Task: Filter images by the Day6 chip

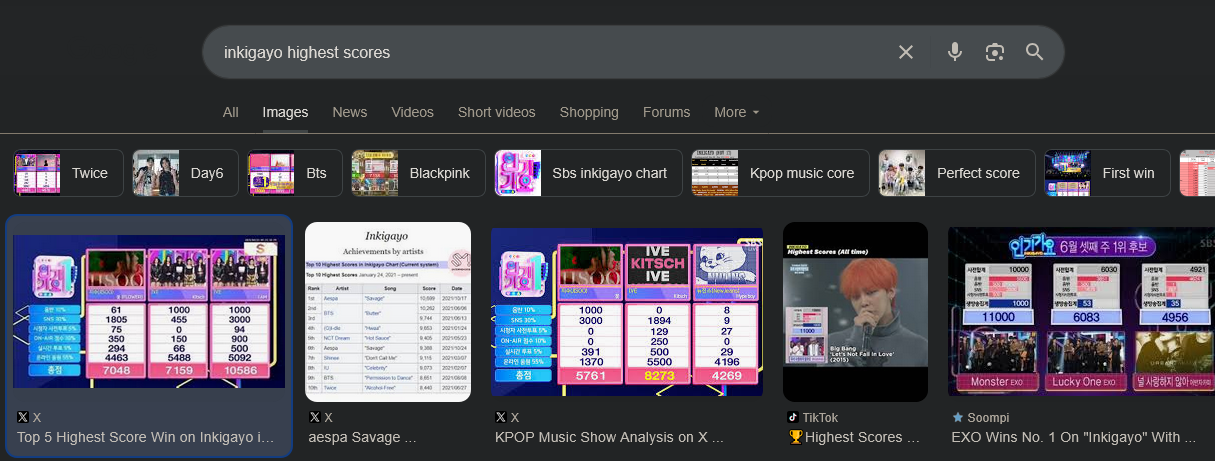Action: [x=185, y=173]
